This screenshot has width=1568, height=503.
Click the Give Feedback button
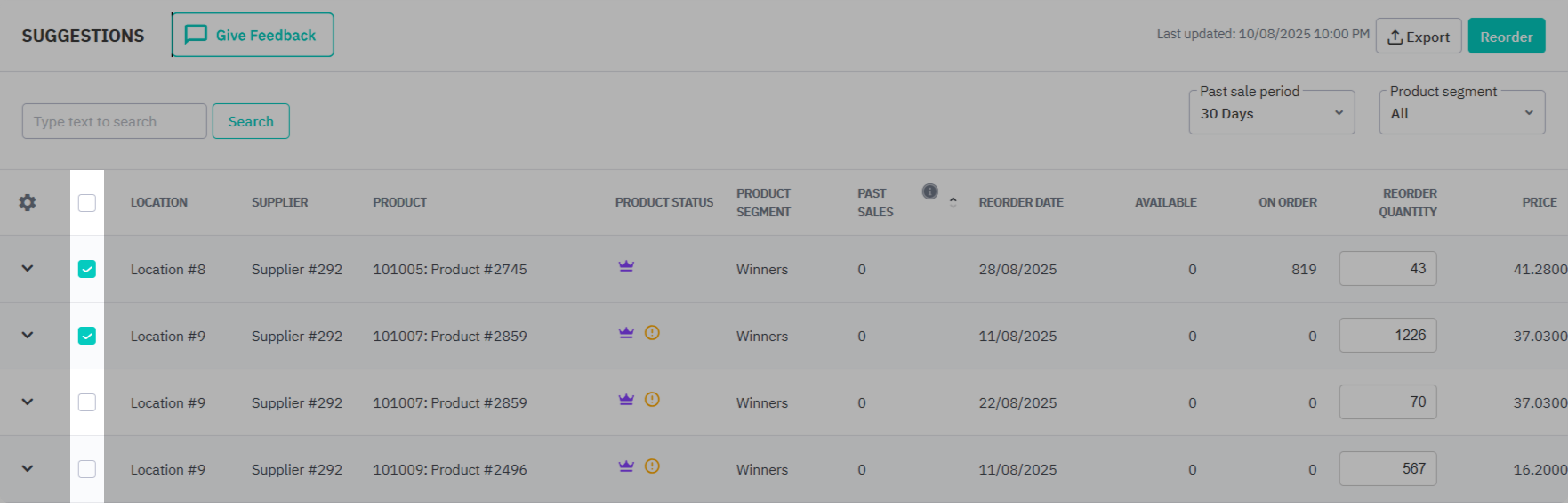pyautogui.click(x=253, y=36)
